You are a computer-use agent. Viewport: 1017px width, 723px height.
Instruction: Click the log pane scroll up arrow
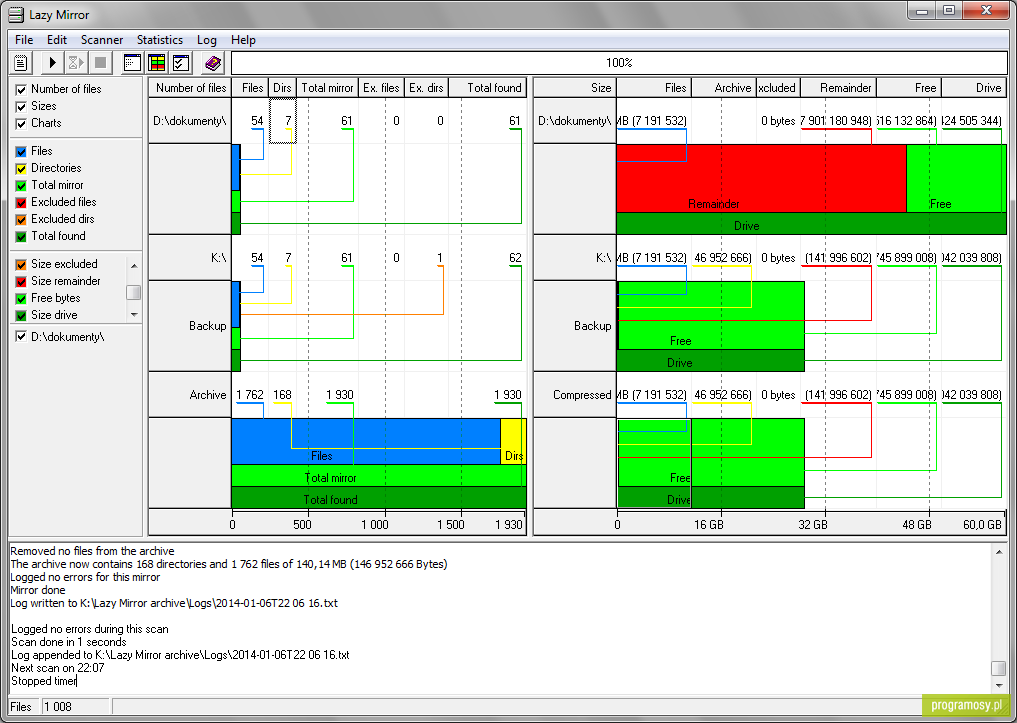point(999,552)
